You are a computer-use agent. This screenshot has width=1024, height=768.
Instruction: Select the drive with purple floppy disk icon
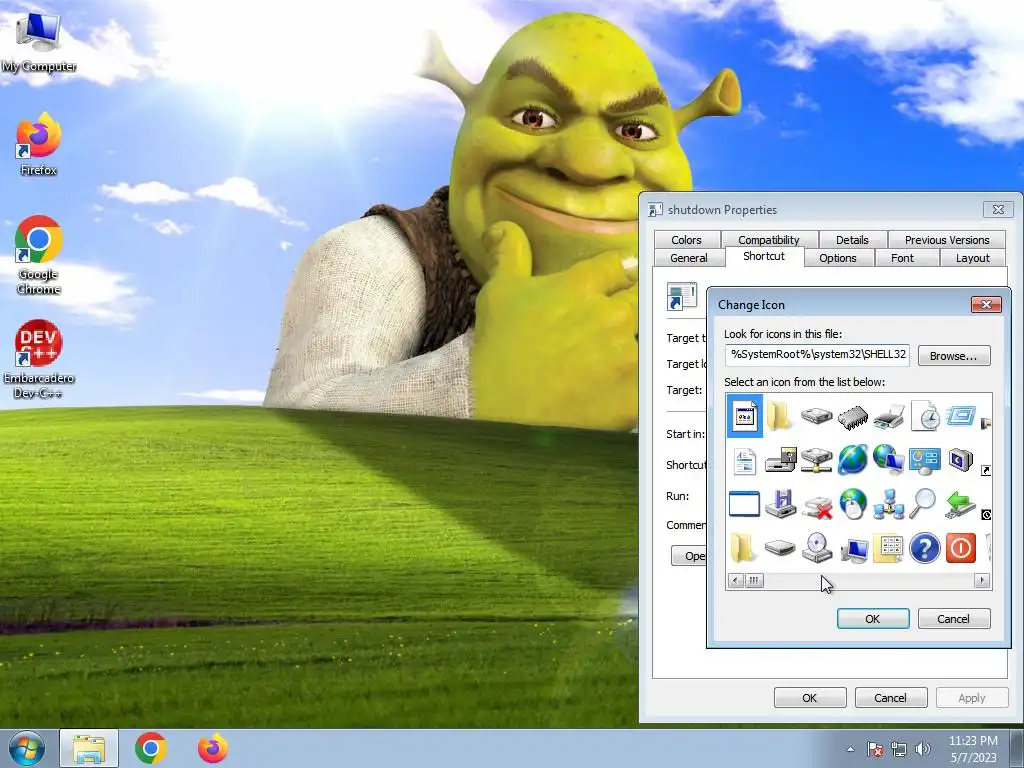pos(780,504)
